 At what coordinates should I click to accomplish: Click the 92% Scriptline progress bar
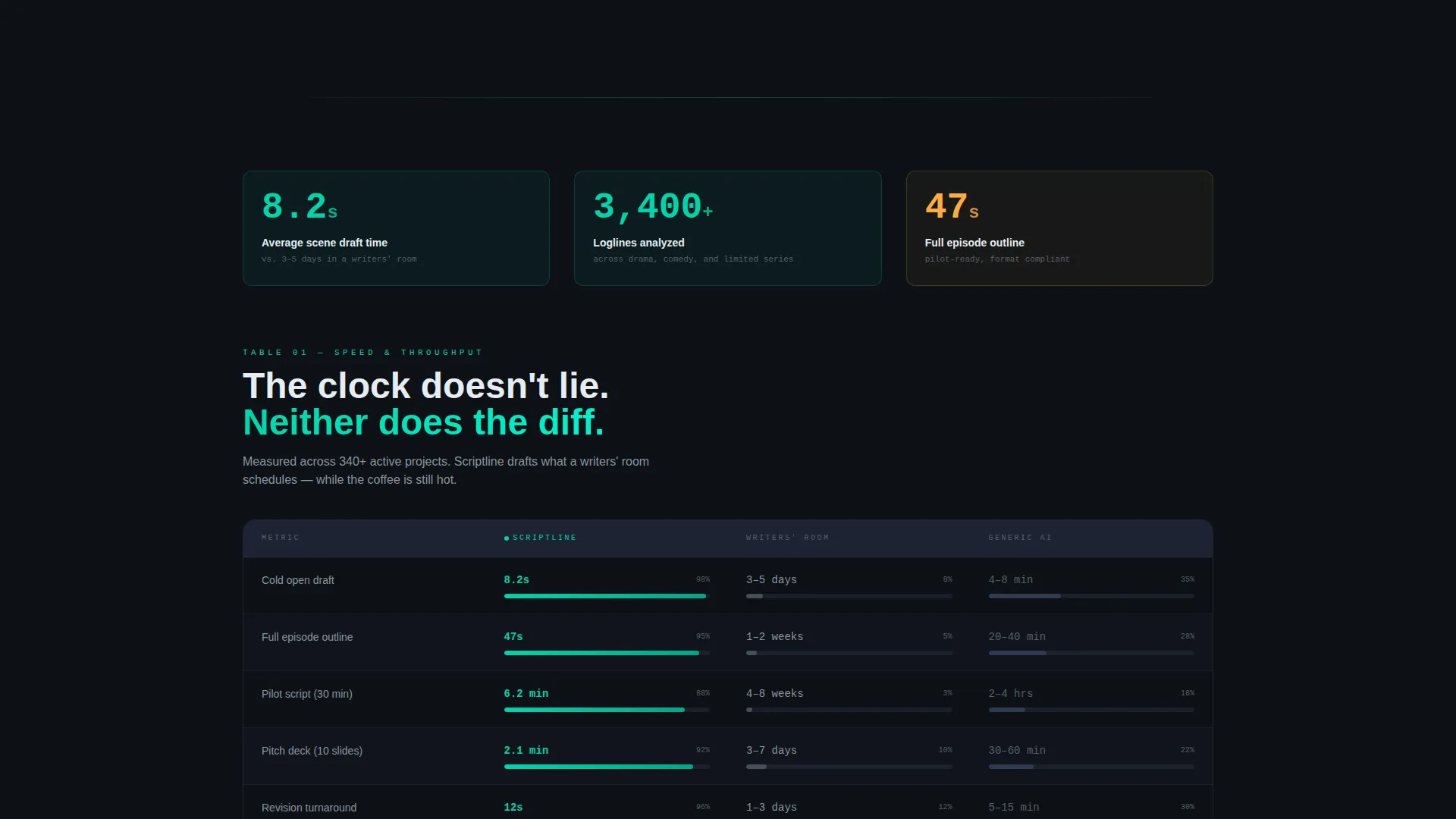[607, 767]
